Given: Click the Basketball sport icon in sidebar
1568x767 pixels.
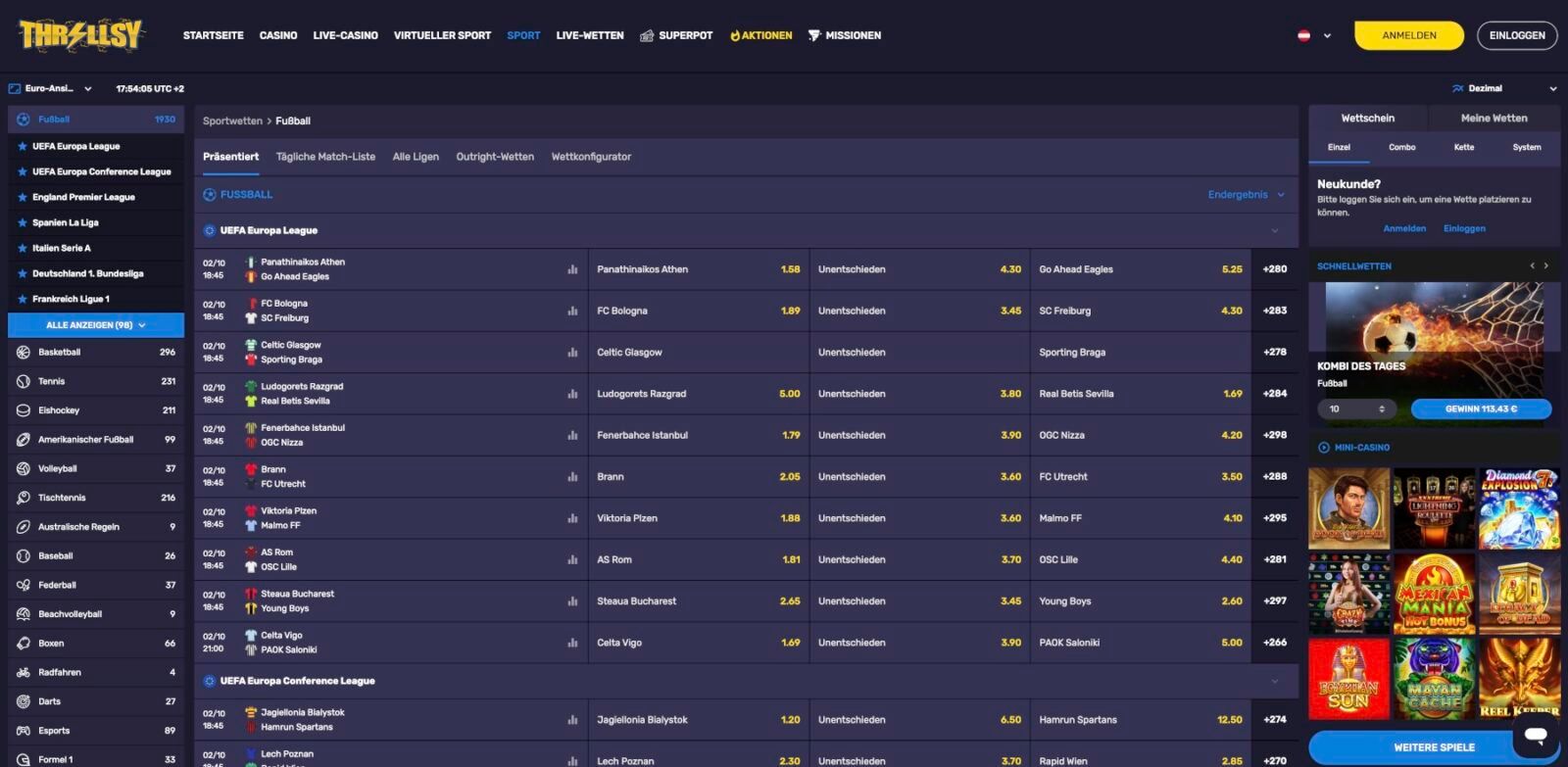Looking at the screenshot, I should [24, 353].
